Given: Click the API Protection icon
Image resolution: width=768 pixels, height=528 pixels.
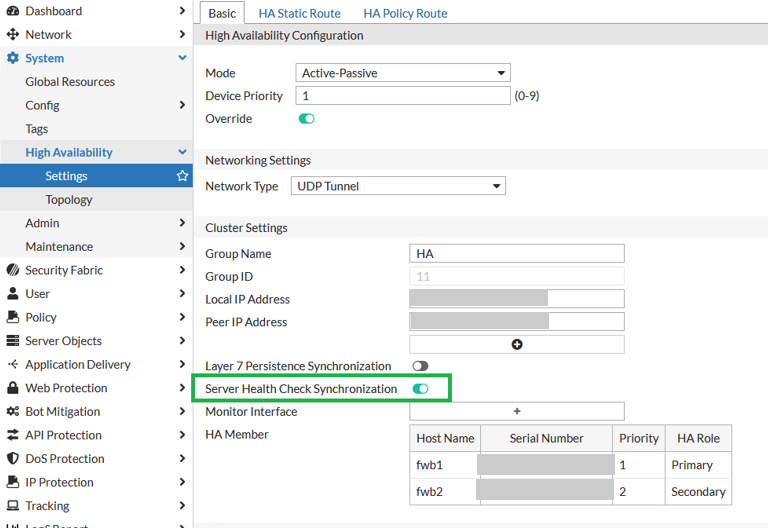Looking at the screenshot, I should pos(13,435).
